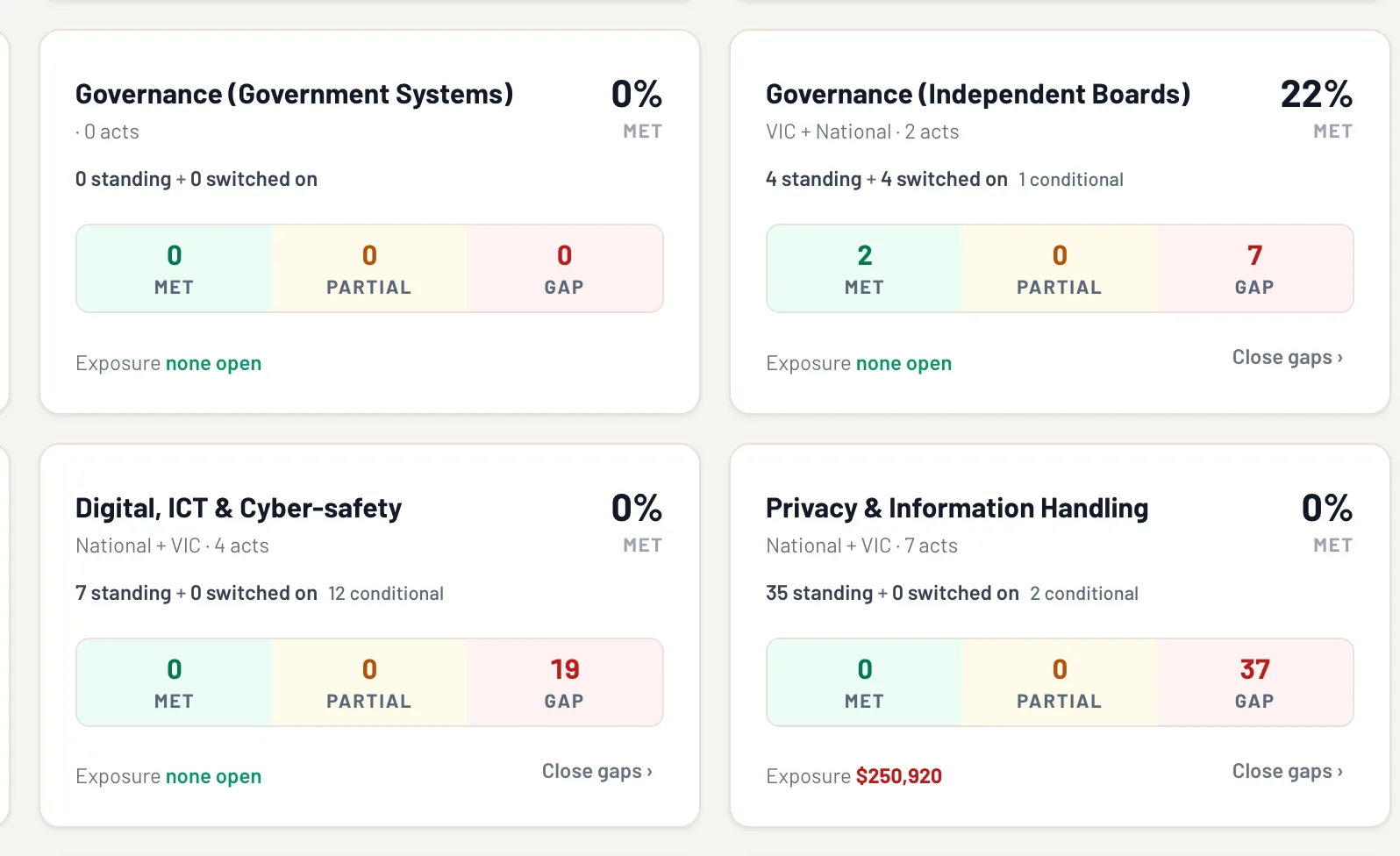The width and height of the screenshot is (1400, 856).
Task: Click "Exposure none open" on Independent Boards card
Action: click(x=859, y=363)
